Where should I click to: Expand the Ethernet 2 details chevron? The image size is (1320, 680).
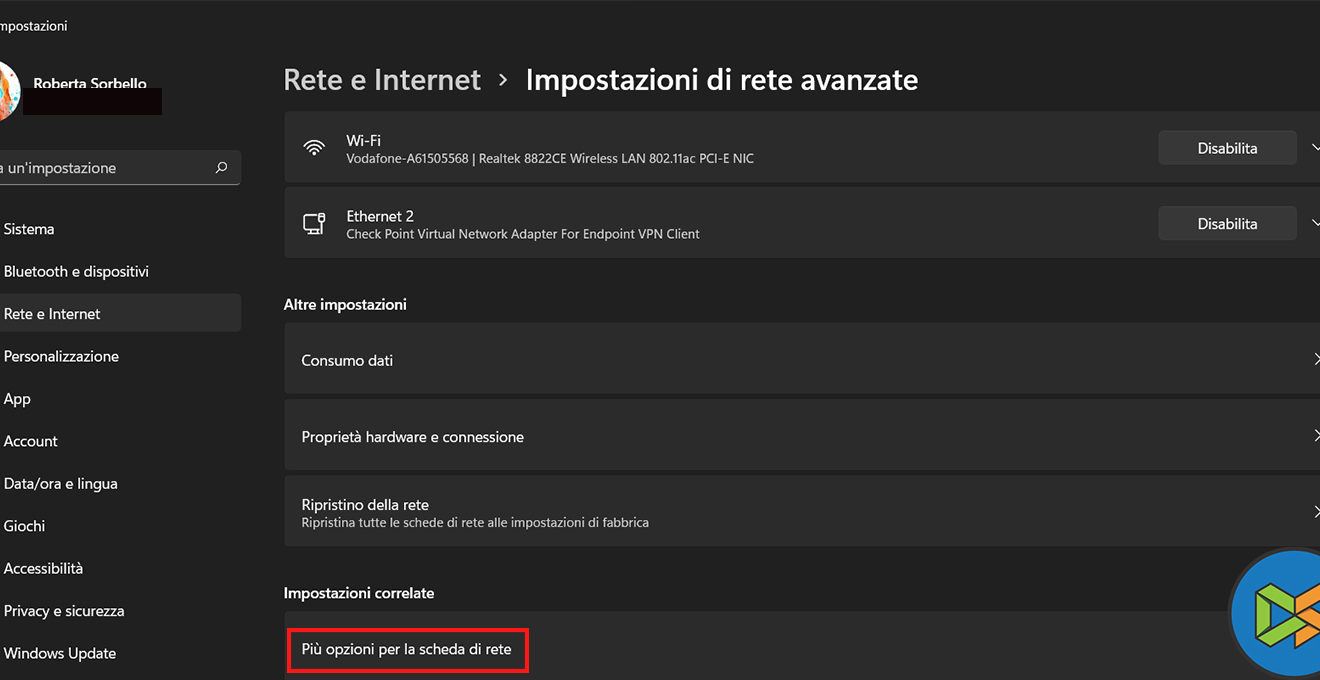click(x=1313, y=224)
